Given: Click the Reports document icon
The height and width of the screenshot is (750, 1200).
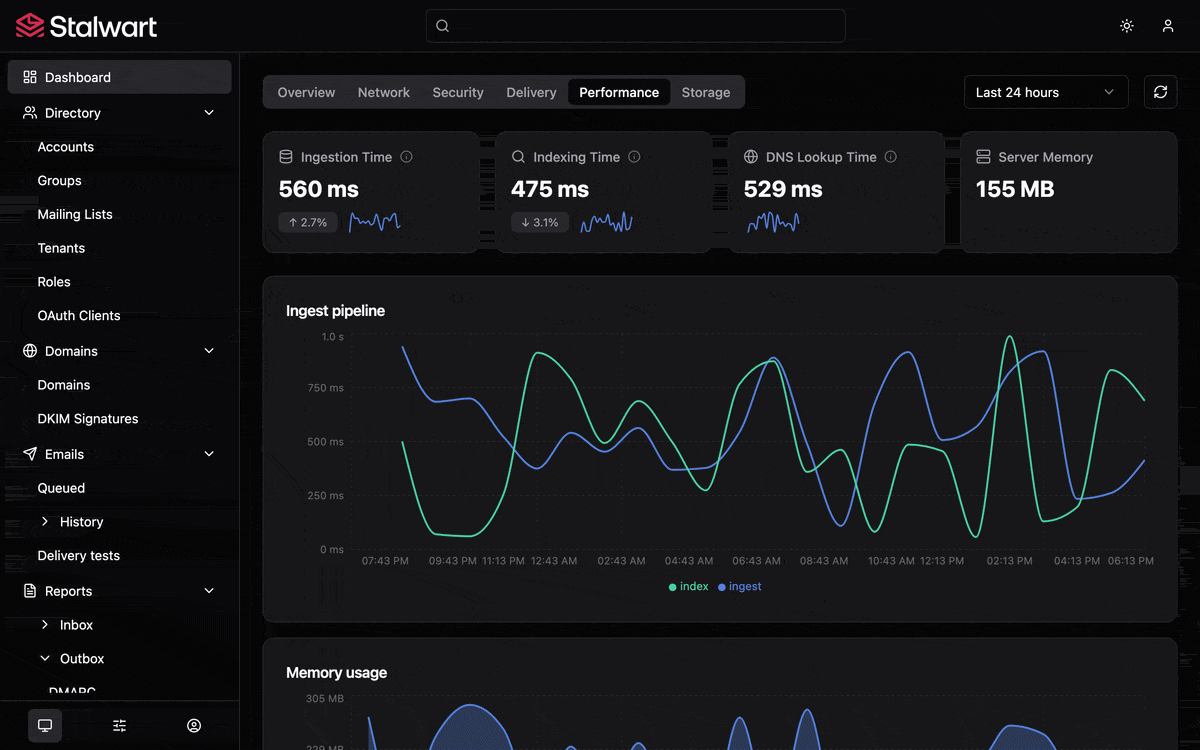Looking at the screenshot, I should coord(30,591).
